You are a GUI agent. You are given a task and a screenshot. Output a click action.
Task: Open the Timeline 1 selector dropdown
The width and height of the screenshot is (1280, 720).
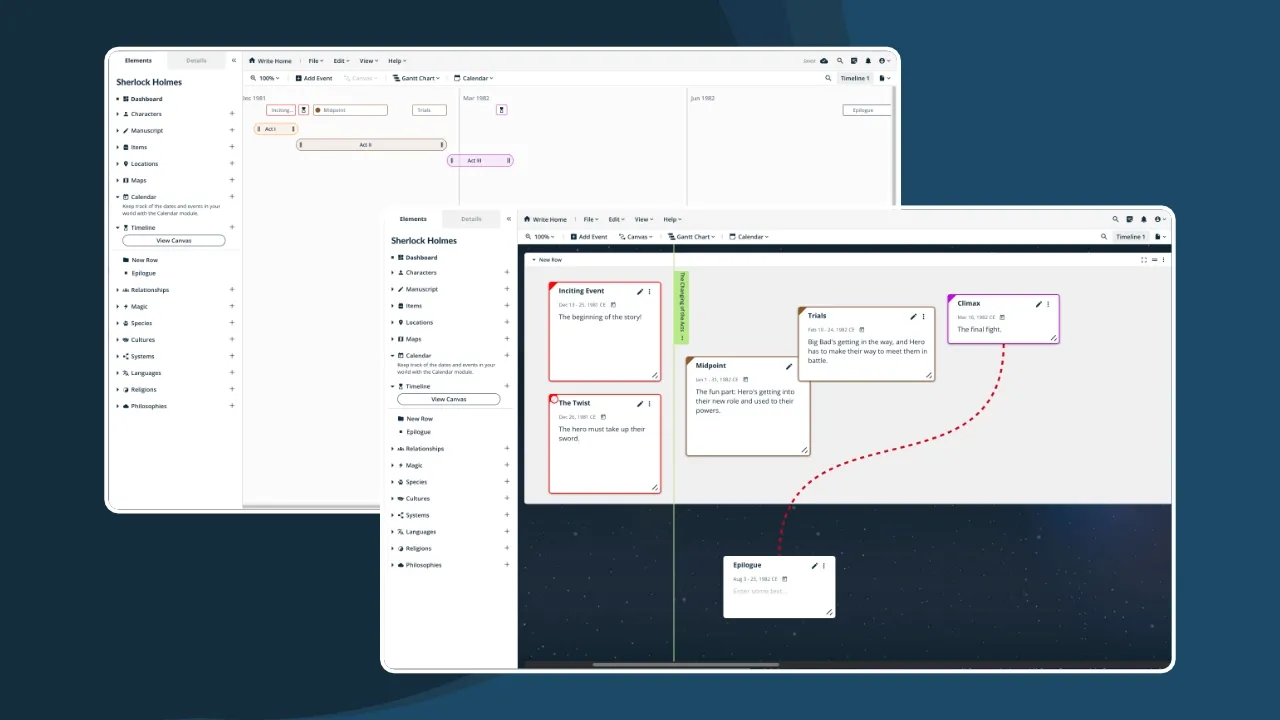1131,237
